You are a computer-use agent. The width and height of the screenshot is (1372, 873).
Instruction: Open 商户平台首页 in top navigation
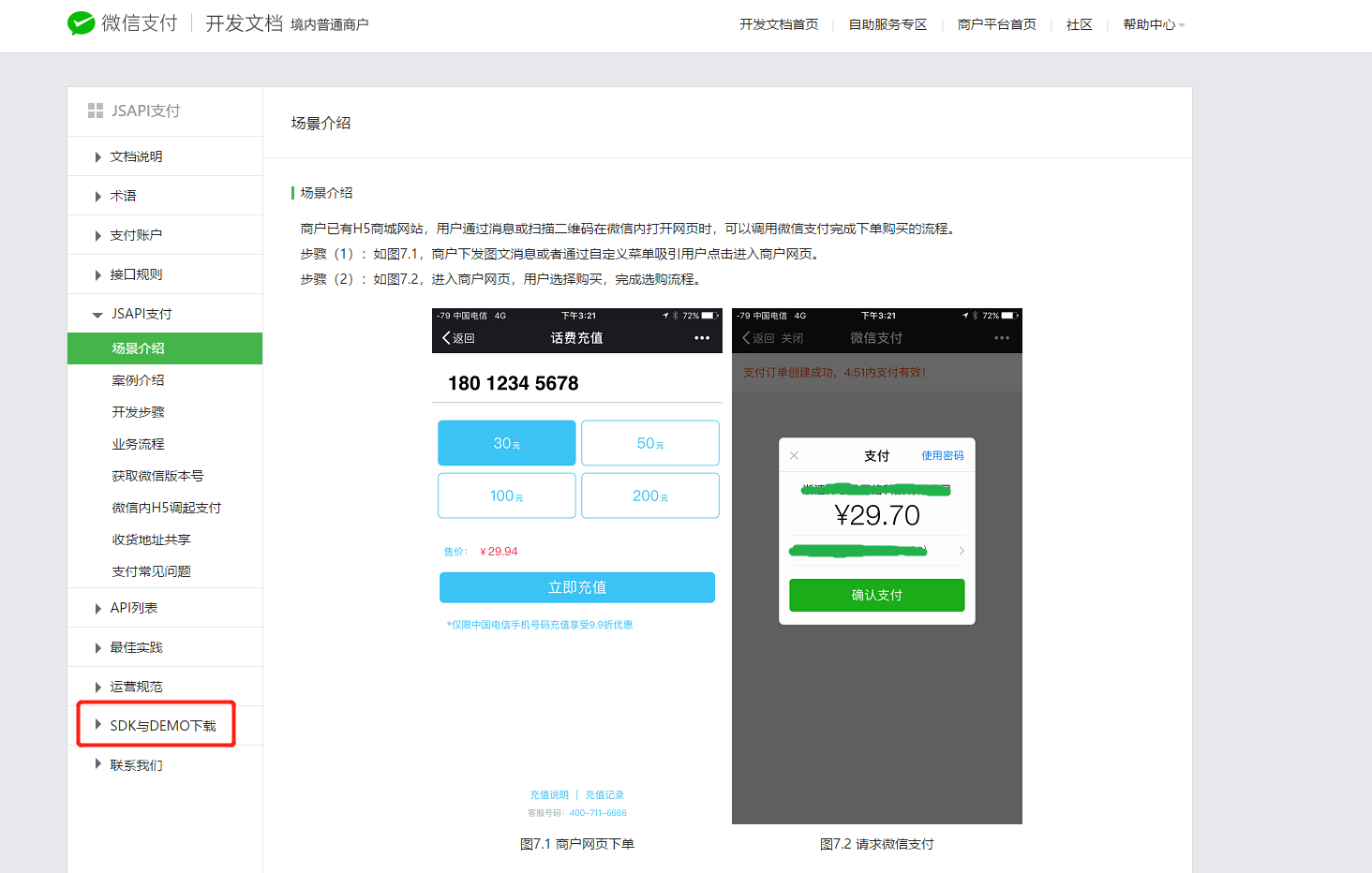pyautogui.click(x=997, y=24)
